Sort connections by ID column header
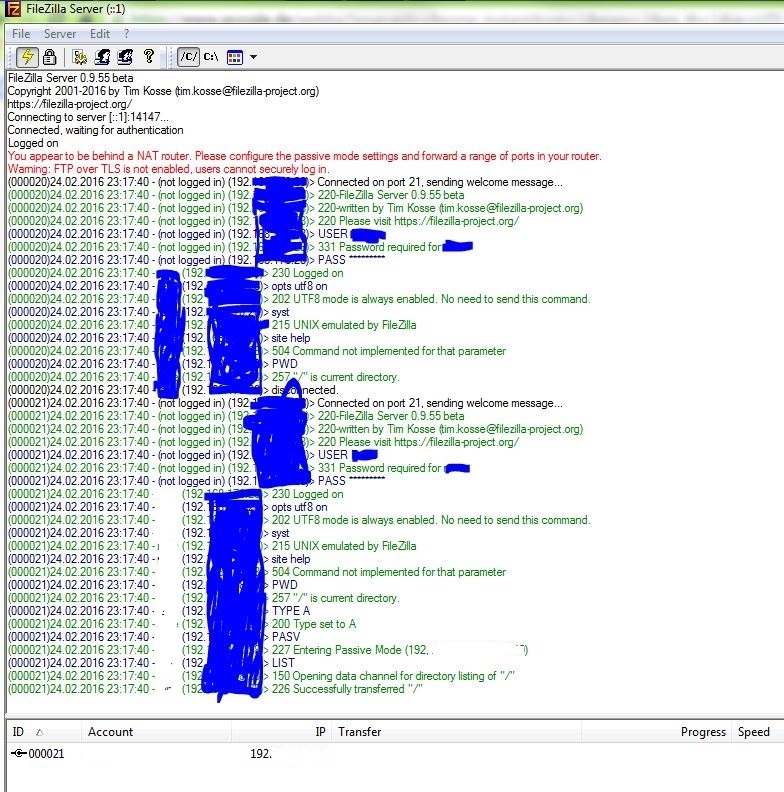The height and width of the screenshot is (792, 784). coord(44,731)
